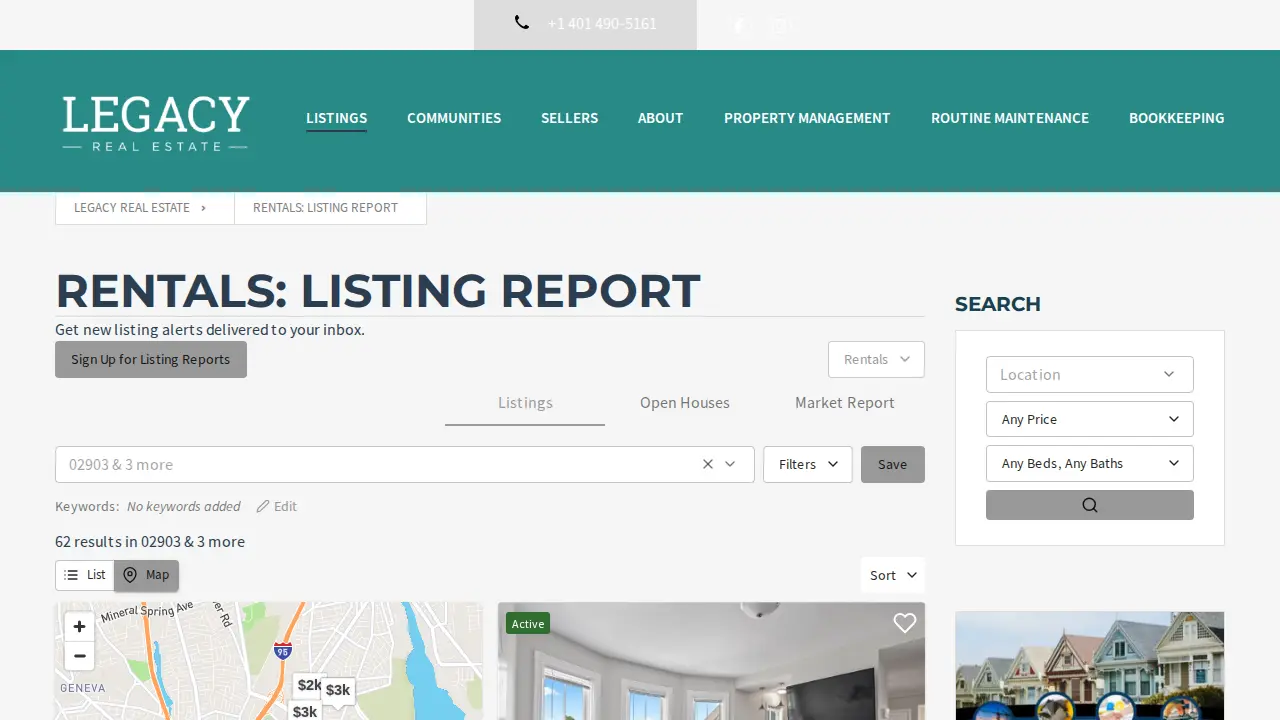This screenshot has height=720, width=1280.
Task: Open the ABOUT nav item
Action: [660, 118]
